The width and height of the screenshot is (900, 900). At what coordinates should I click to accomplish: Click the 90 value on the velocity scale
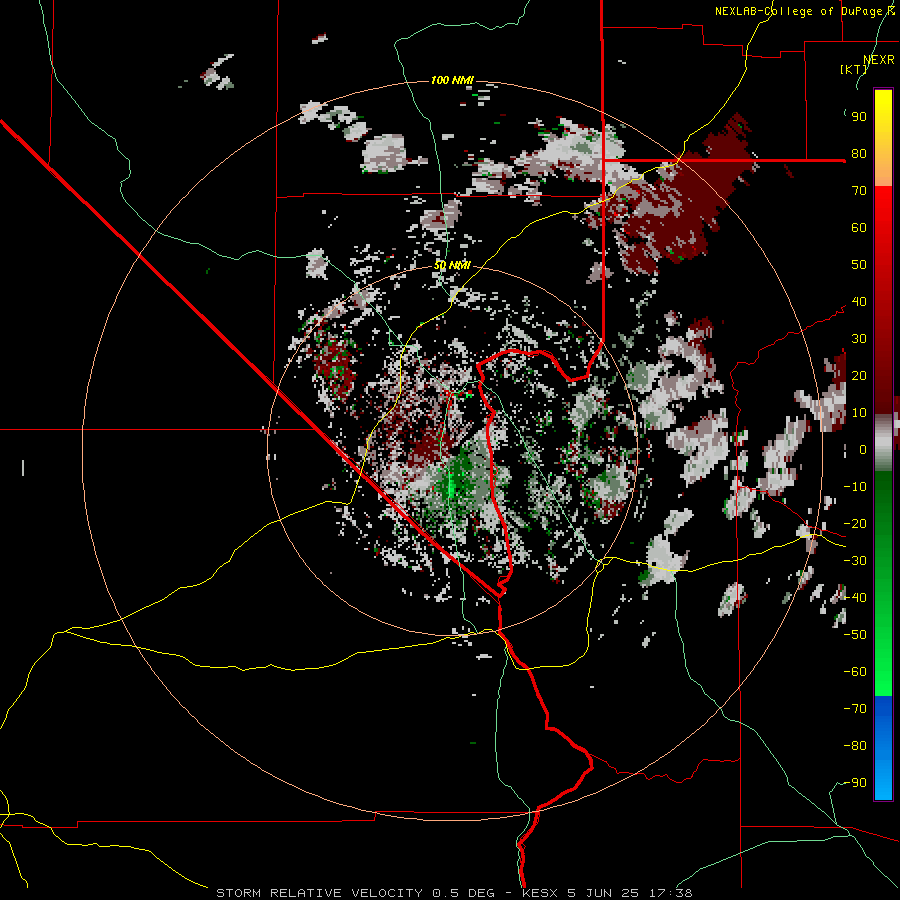point(859,117)
